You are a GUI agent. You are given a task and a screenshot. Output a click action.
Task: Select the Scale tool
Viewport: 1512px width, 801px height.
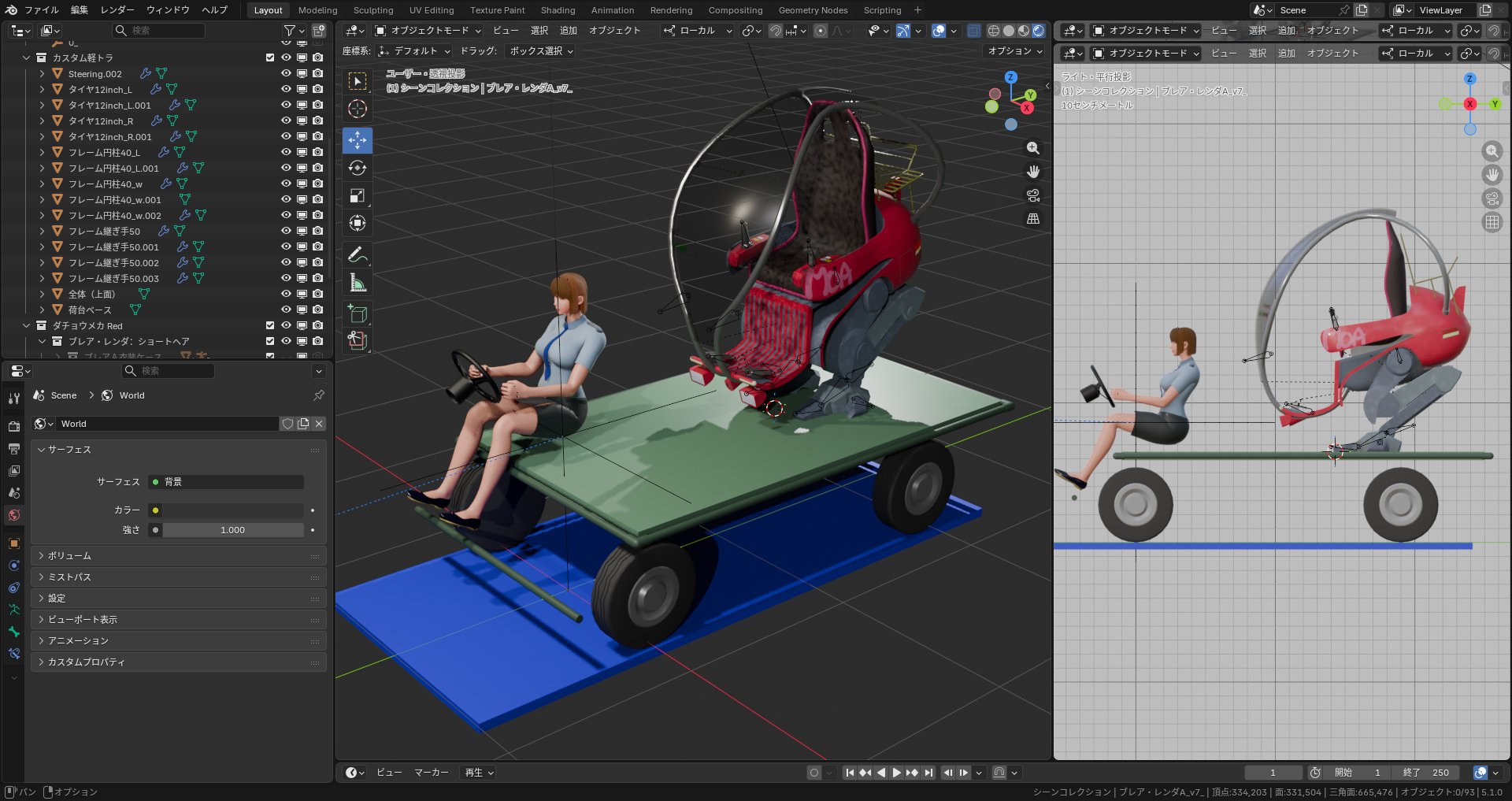pyautogui.click(x=358, y=195)
